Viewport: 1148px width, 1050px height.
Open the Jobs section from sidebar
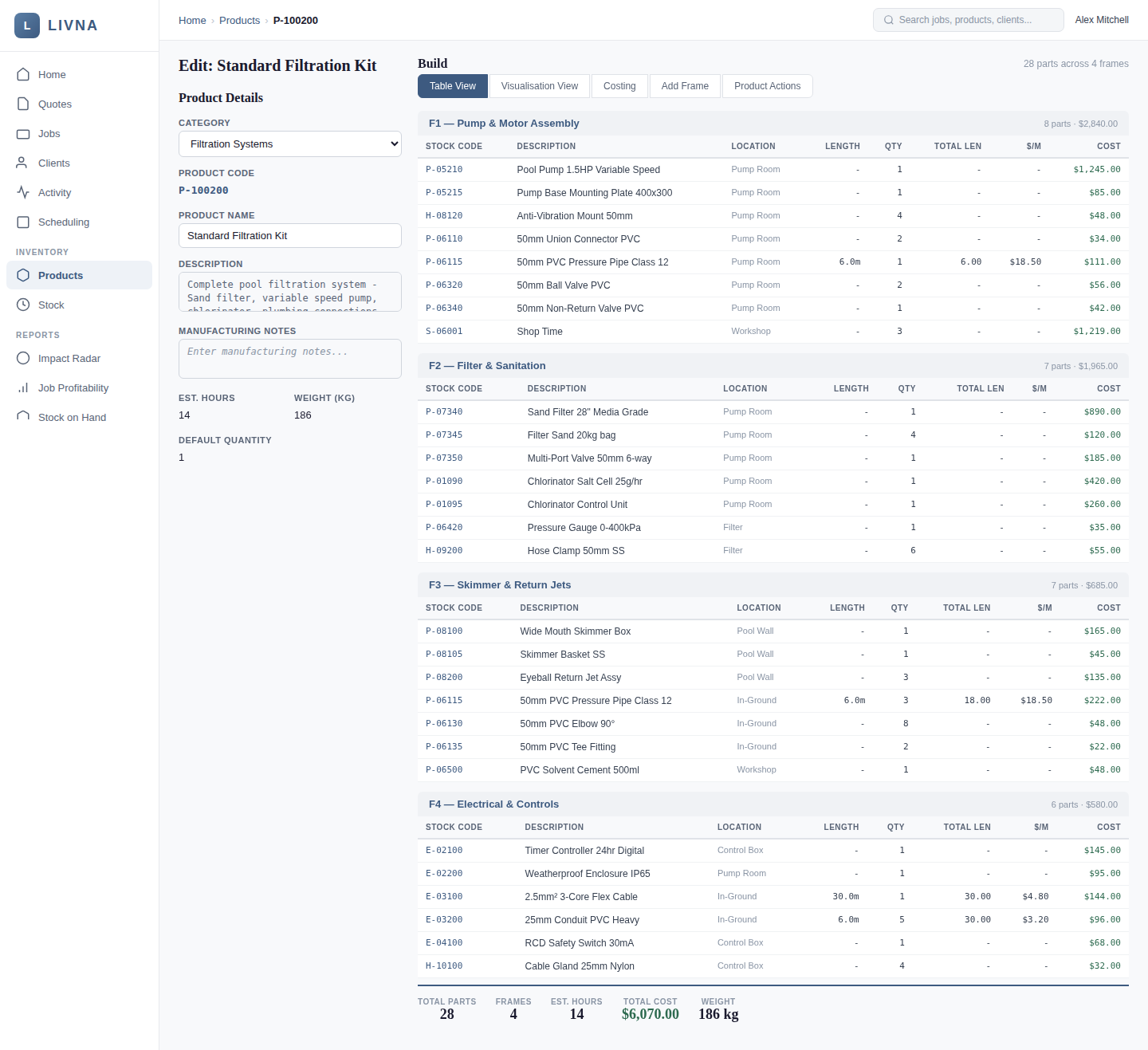click(x=24, y=133)
